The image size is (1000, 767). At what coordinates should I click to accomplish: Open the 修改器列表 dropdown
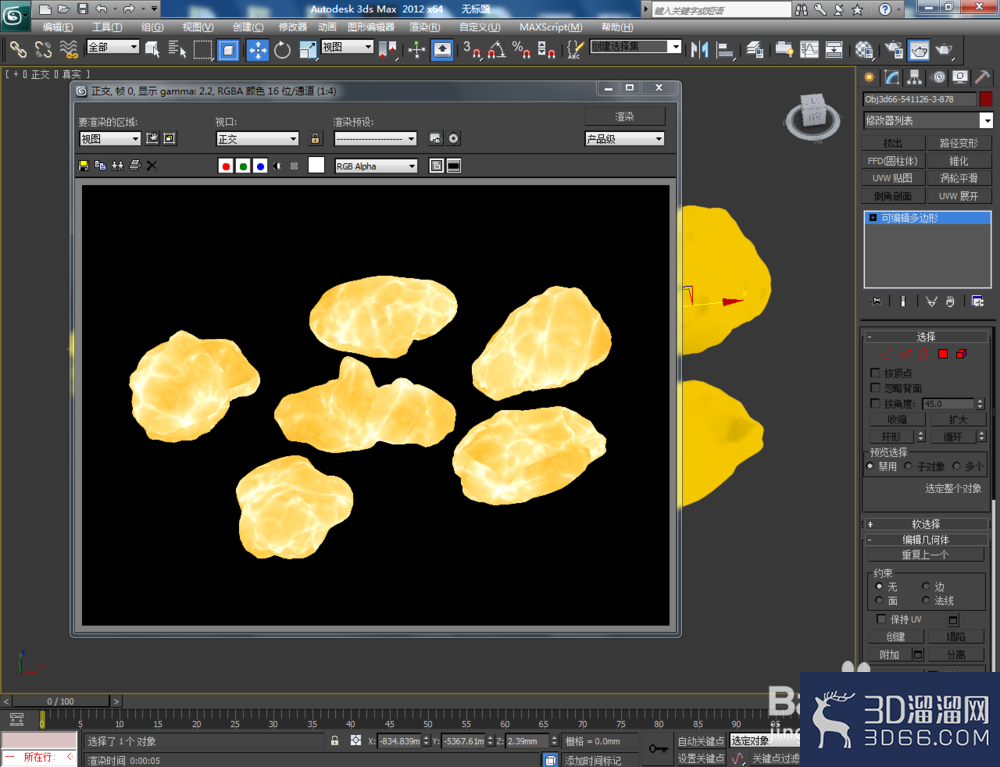927,120
